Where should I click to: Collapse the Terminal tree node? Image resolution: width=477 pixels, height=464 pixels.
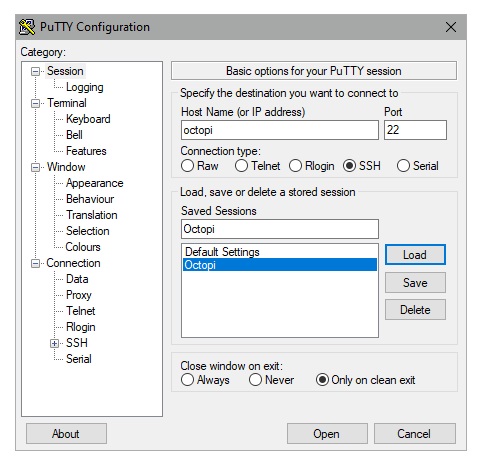(35, 103)
